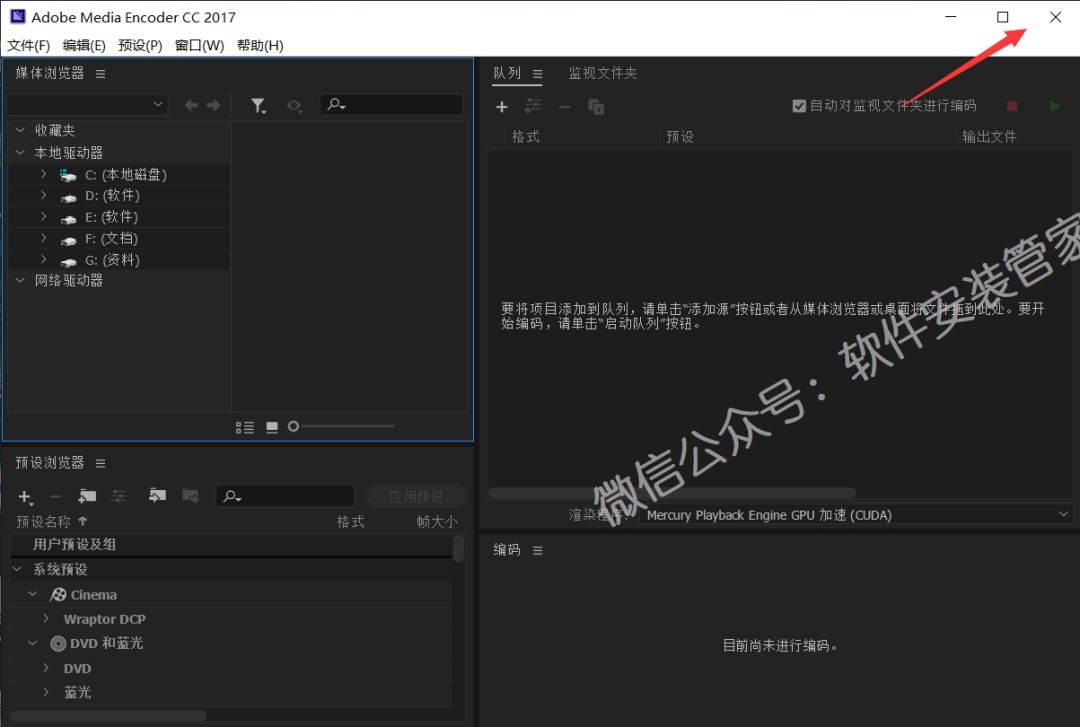Click the Add Source plus icon in the queue panel
1080x727 pixels.
[x=502, y=107]
